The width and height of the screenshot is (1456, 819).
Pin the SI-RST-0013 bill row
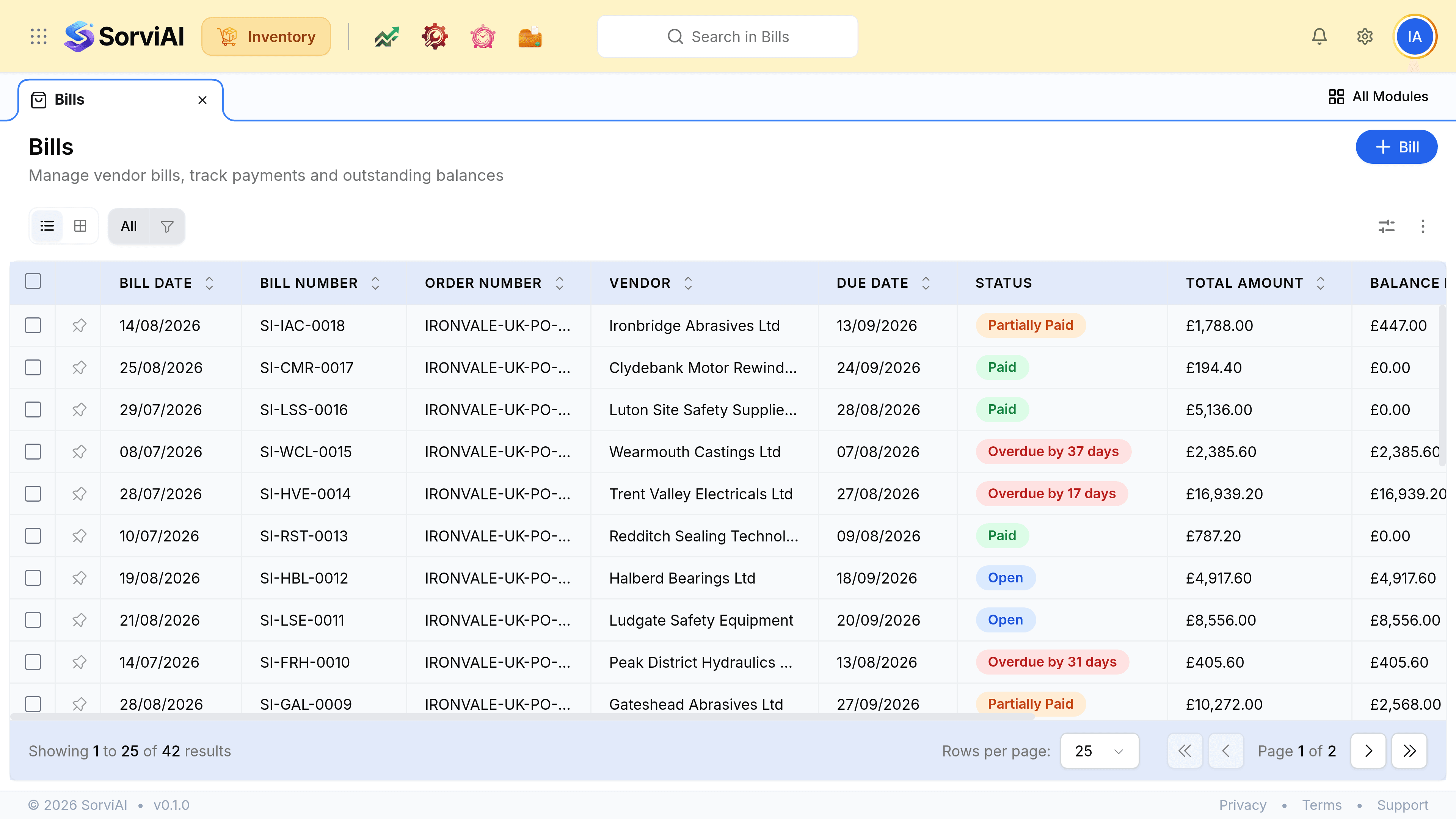click(x=79, y=536)
